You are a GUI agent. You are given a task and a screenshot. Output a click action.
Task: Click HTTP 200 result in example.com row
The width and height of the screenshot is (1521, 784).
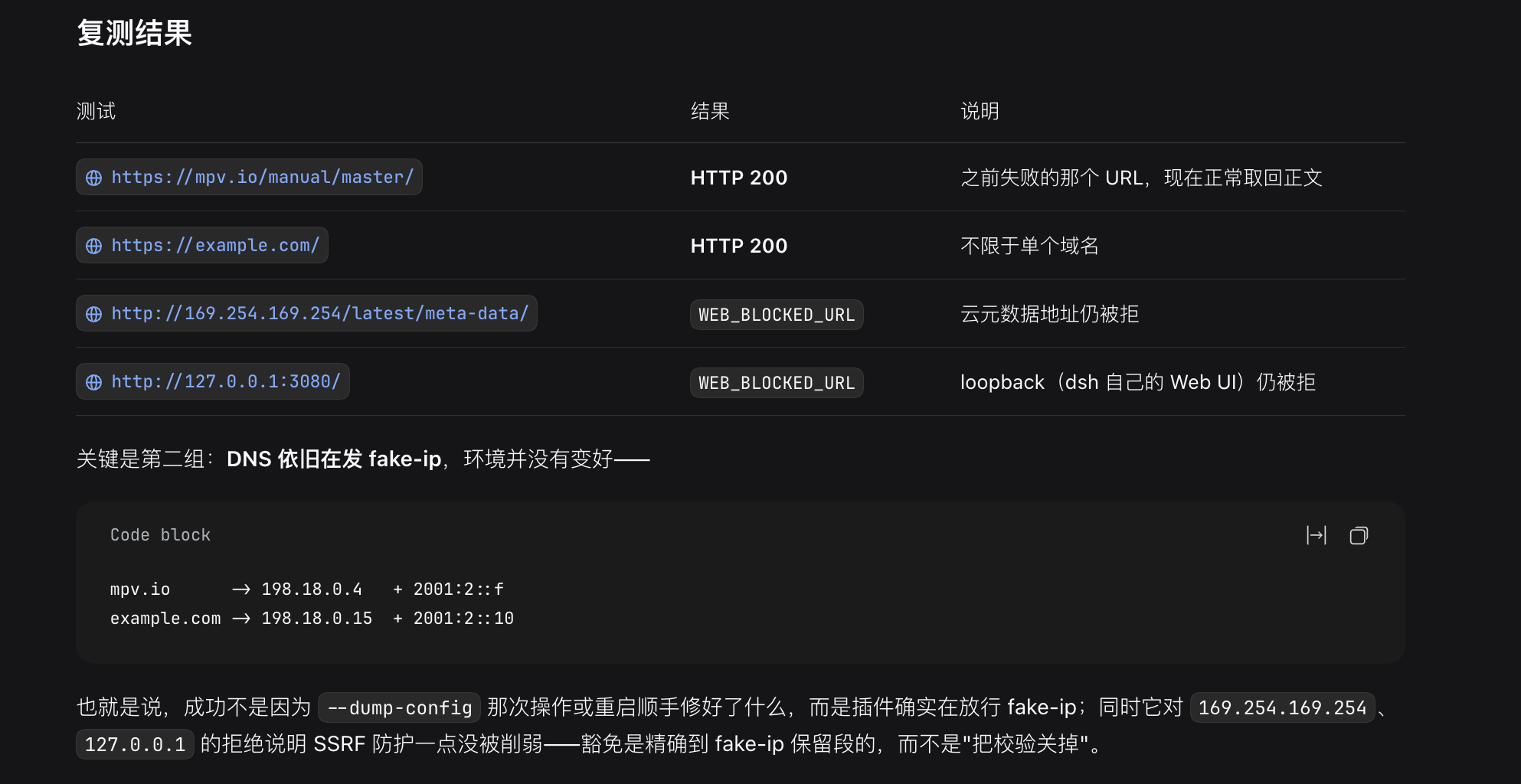tap(739, 246)
